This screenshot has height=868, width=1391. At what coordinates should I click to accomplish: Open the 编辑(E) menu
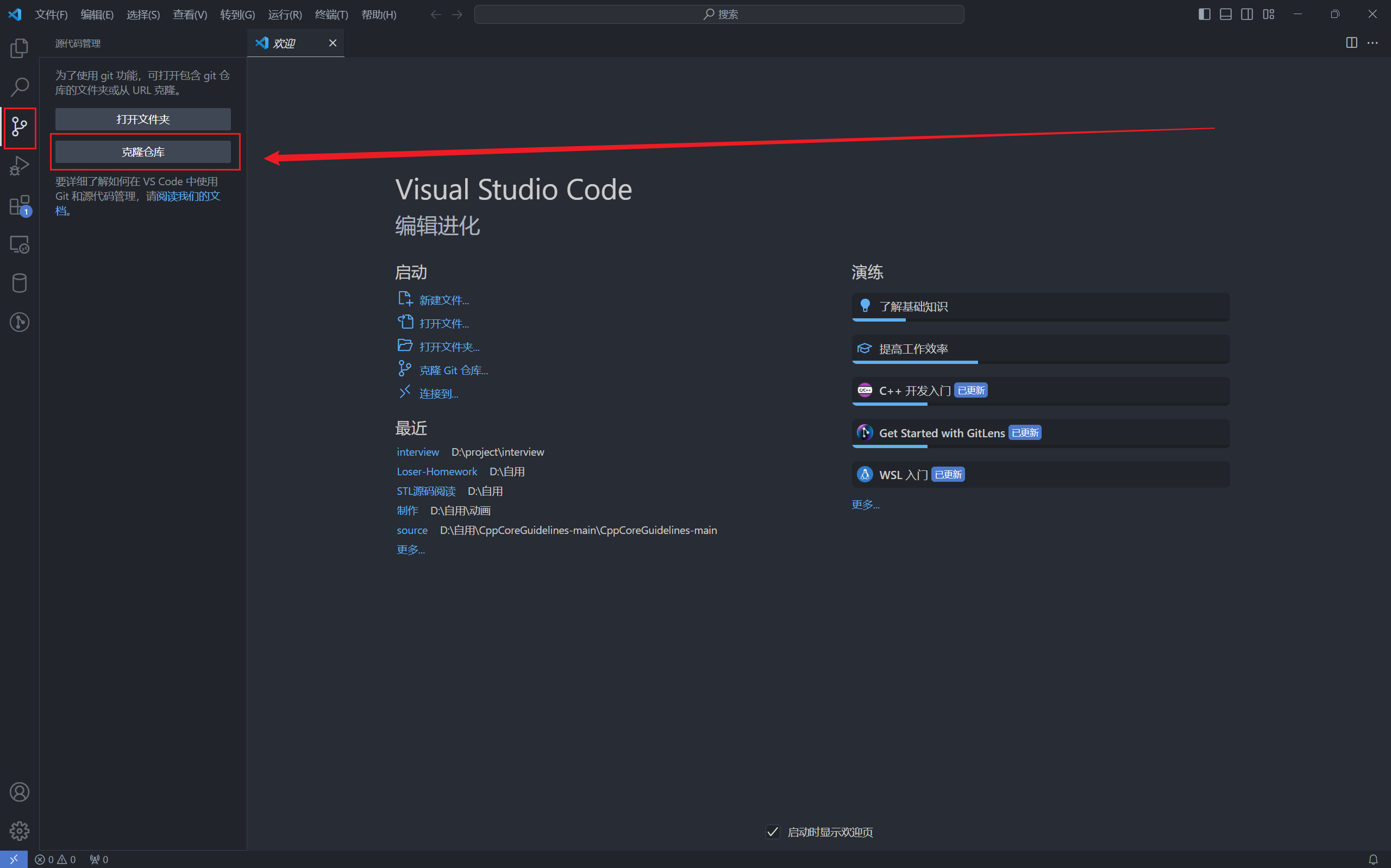pos(97,14)
